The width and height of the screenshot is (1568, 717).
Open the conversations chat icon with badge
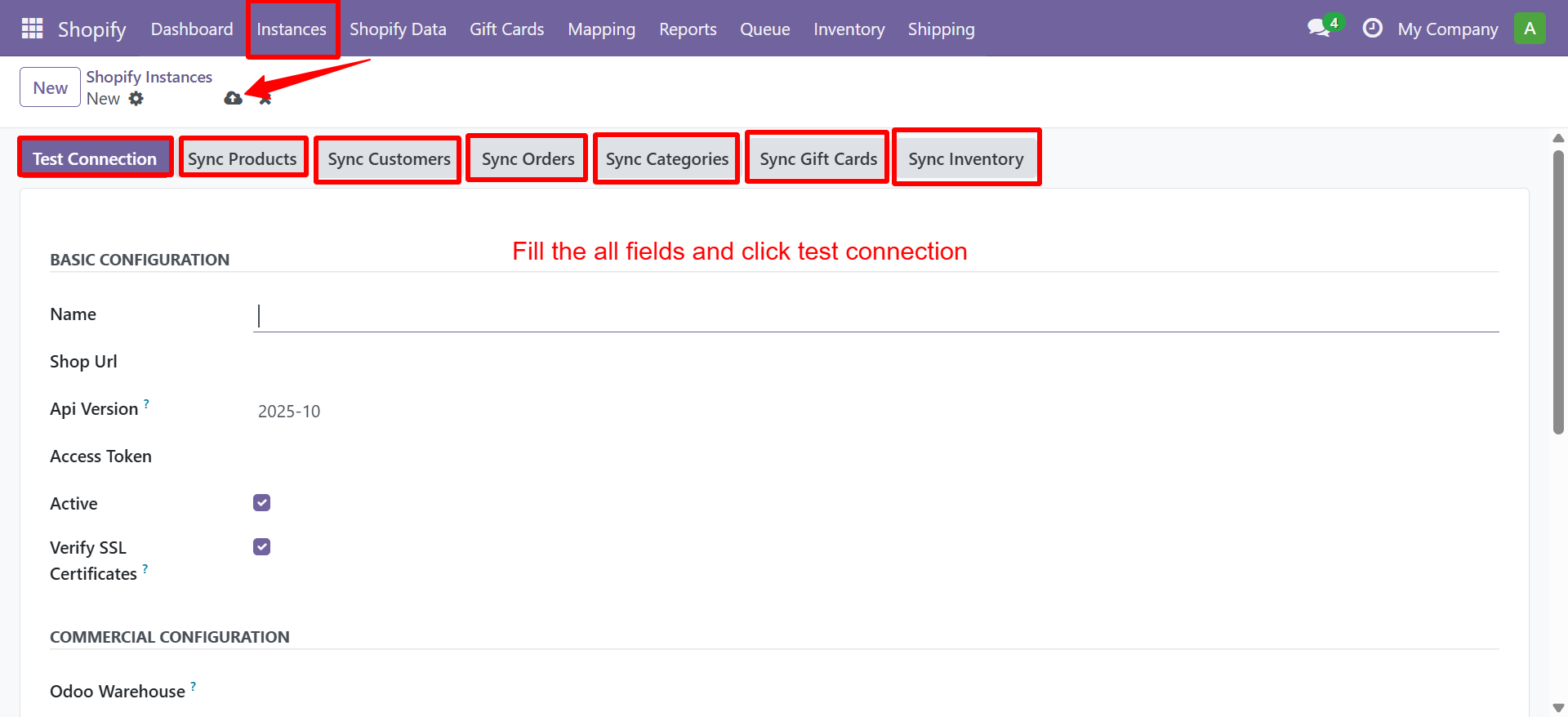tap(1324, 27)
